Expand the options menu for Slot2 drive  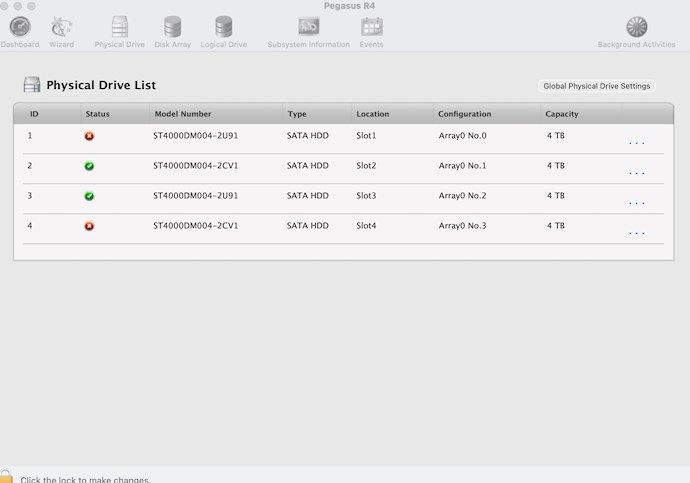(636, 173)
